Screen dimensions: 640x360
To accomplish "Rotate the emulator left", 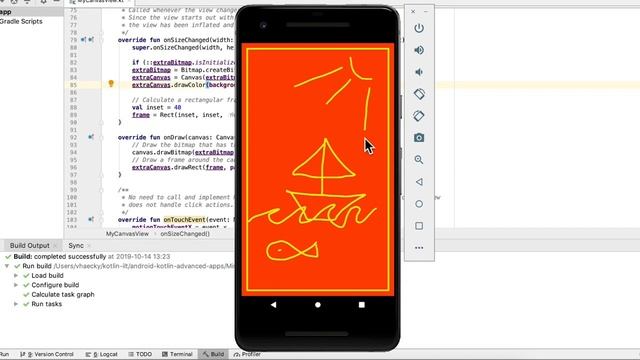I will coord(419,94).
